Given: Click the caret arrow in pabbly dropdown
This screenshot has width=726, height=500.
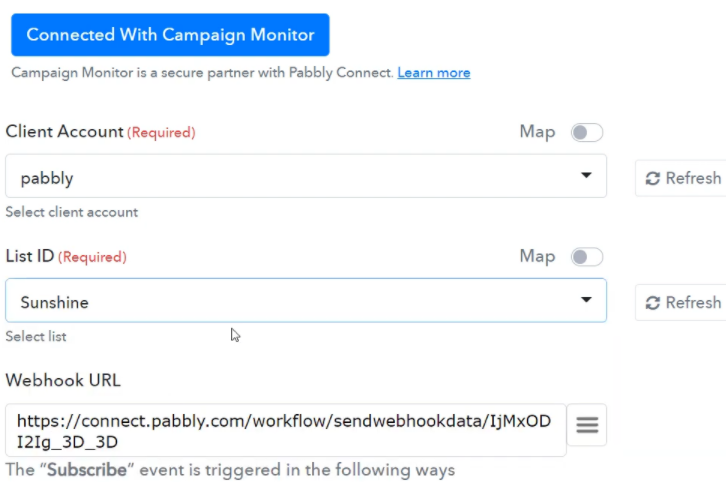Looking at the screenshot, I should (x=586, y=177).
